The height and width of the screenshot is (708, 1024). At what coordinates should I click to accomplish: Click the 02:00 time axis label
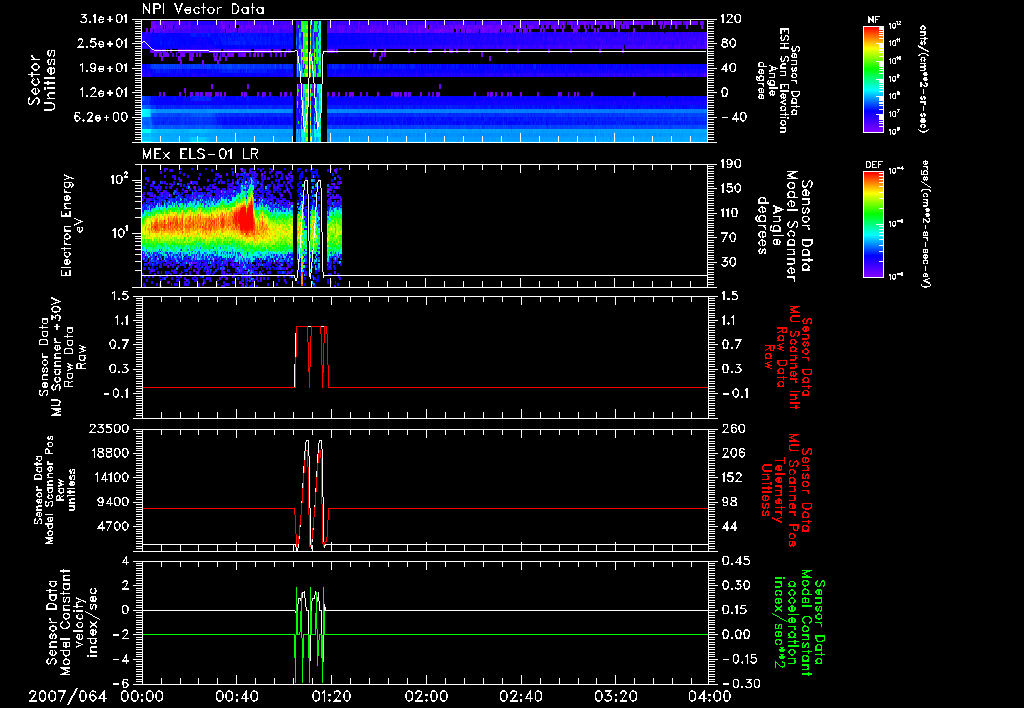pyautogui.click(x=426, y=696)
